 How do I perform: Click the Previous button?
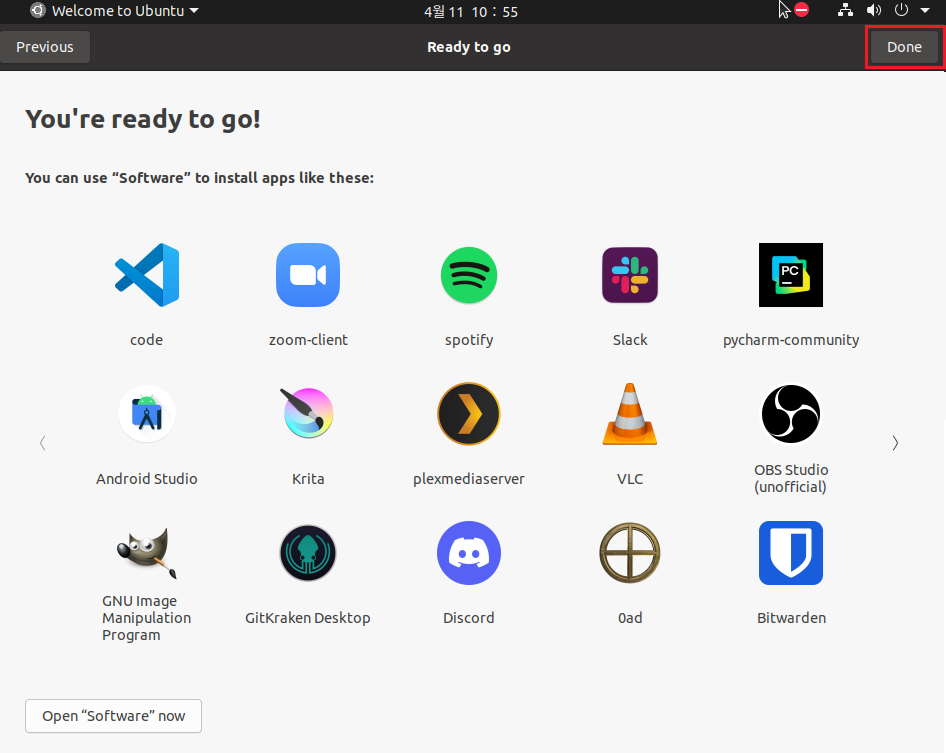click(45, 47)
